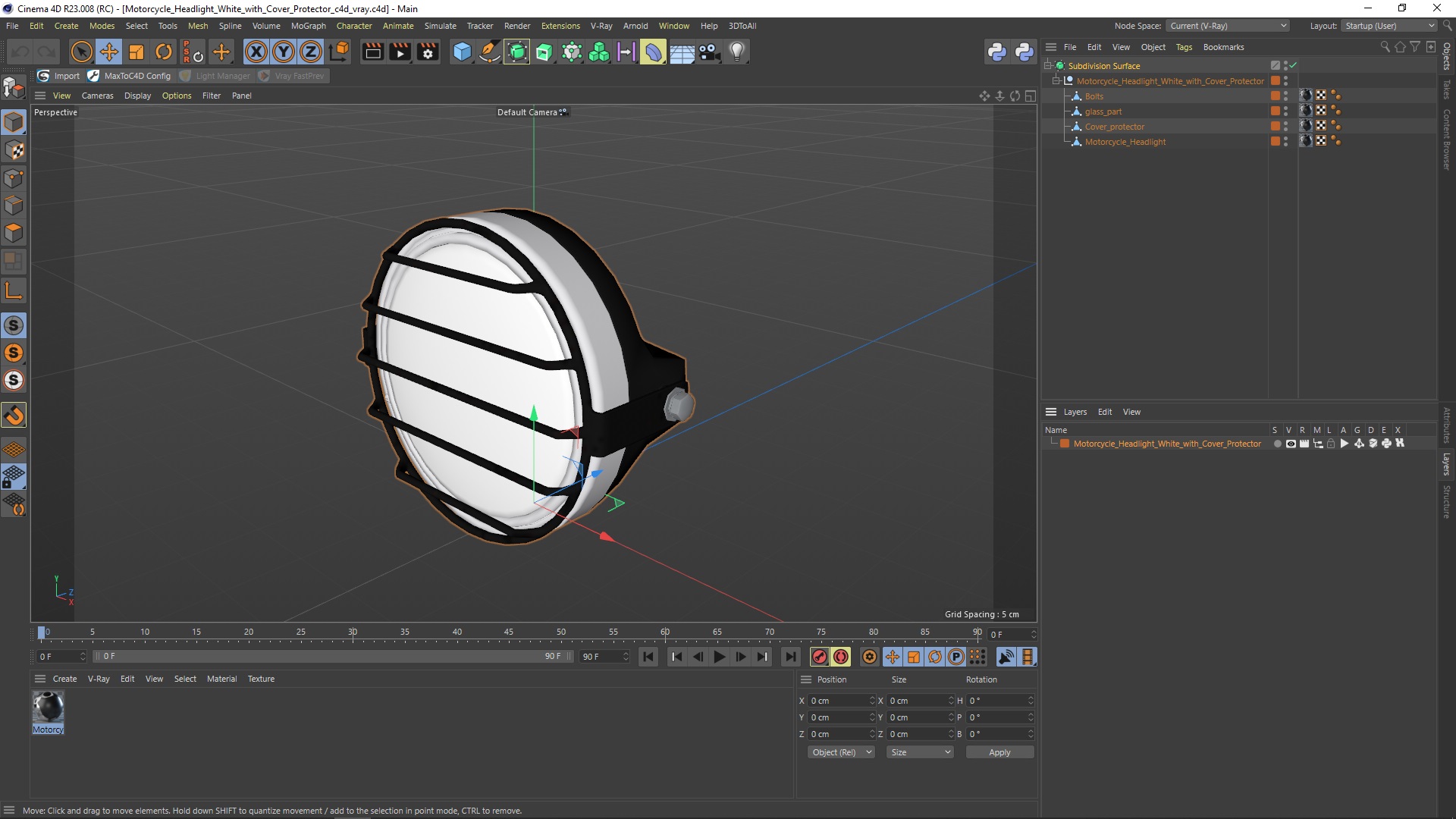Select the Motorcycle_Headlight object
This screenshot has width=1456, height=819.
[x=1125, y=142]
